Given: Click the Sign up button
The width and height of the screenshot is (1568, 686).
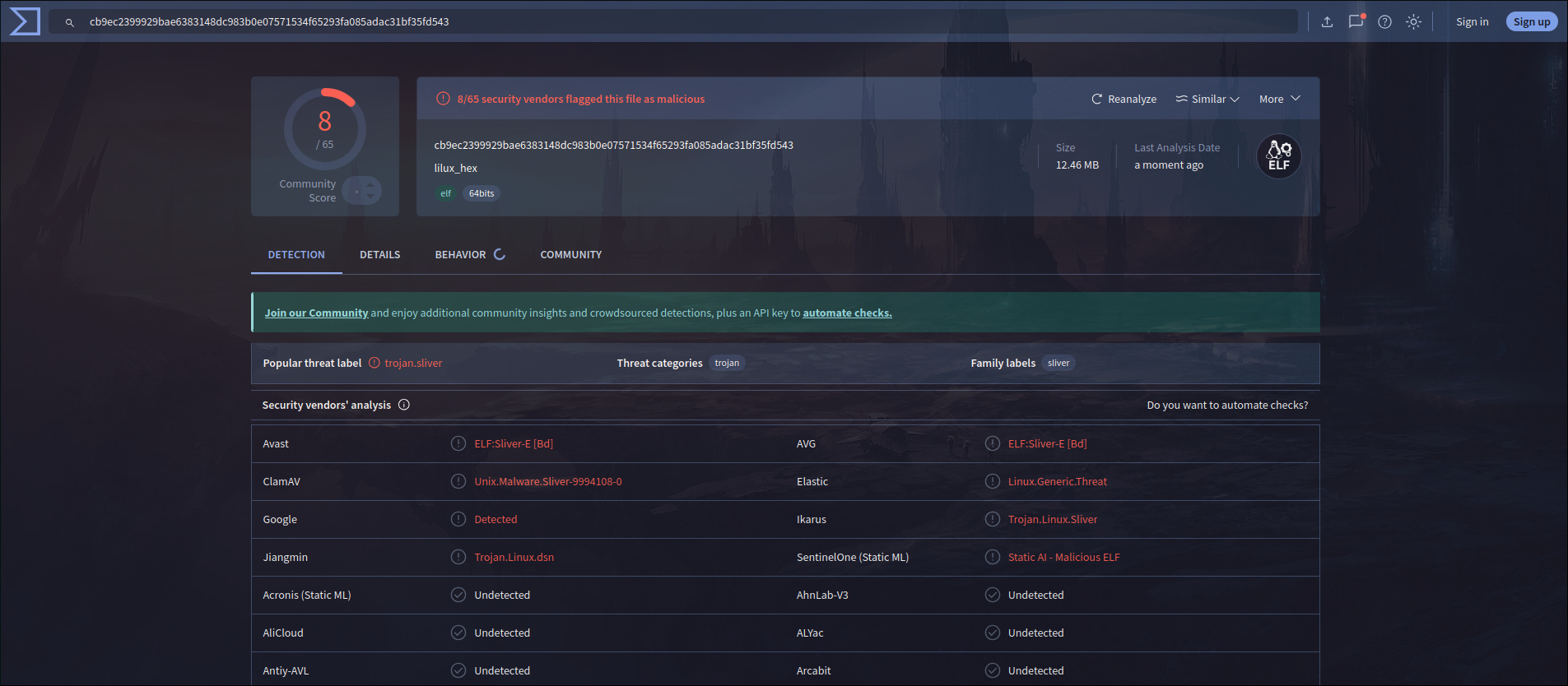Looking at the screenshot, I should (1532, 22).
